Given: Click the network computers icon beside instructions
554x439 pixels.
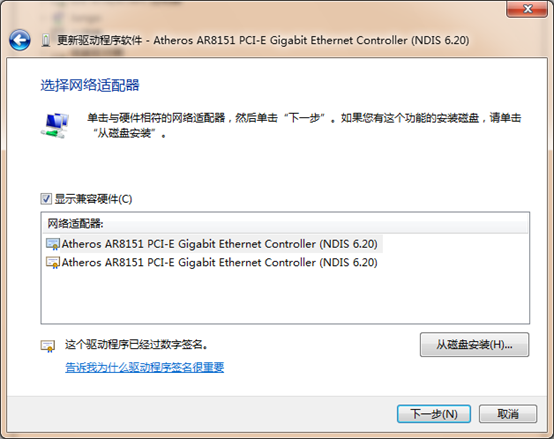Looking at the screenshot, I should click(55, 125).
